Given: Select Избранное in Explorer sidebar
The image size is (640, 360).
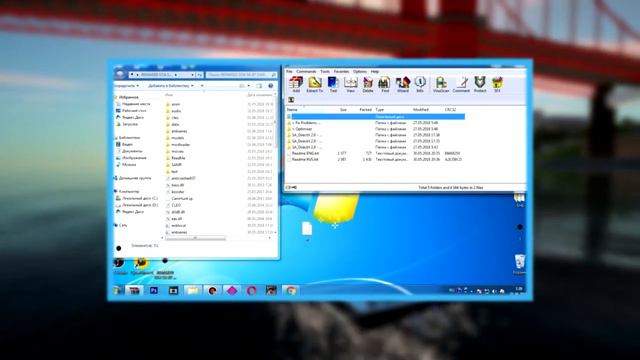Looking at the screenshot, I should [x=129, y=97].
